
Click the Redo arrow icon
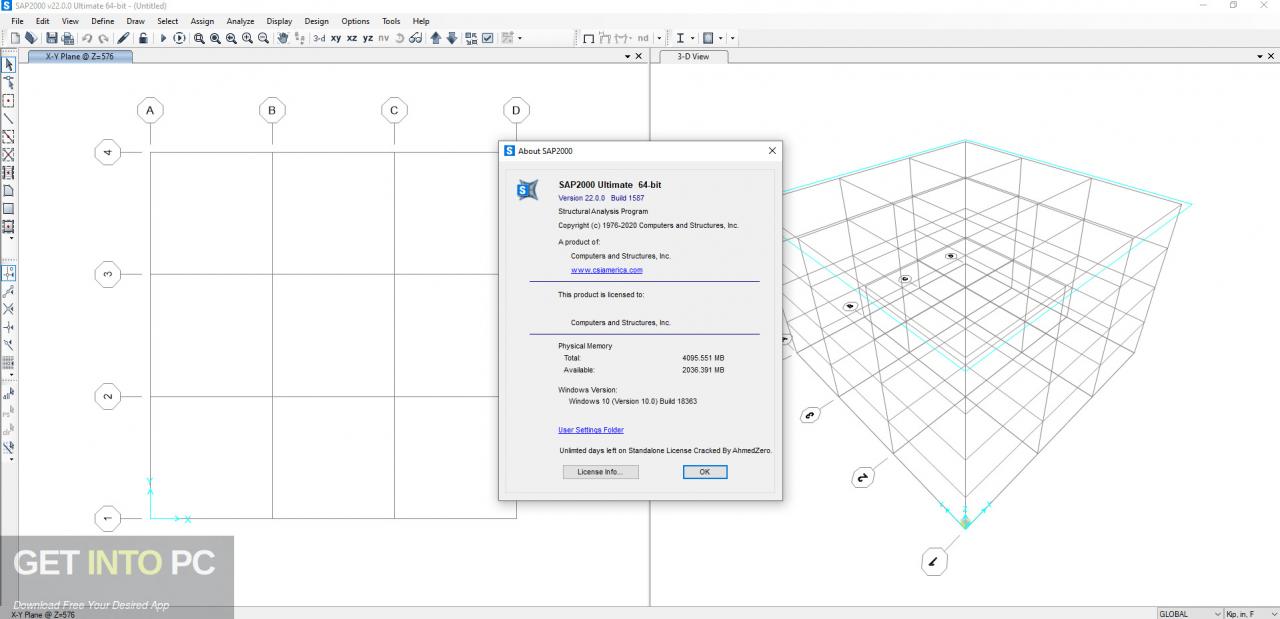(x=103, y=38)
